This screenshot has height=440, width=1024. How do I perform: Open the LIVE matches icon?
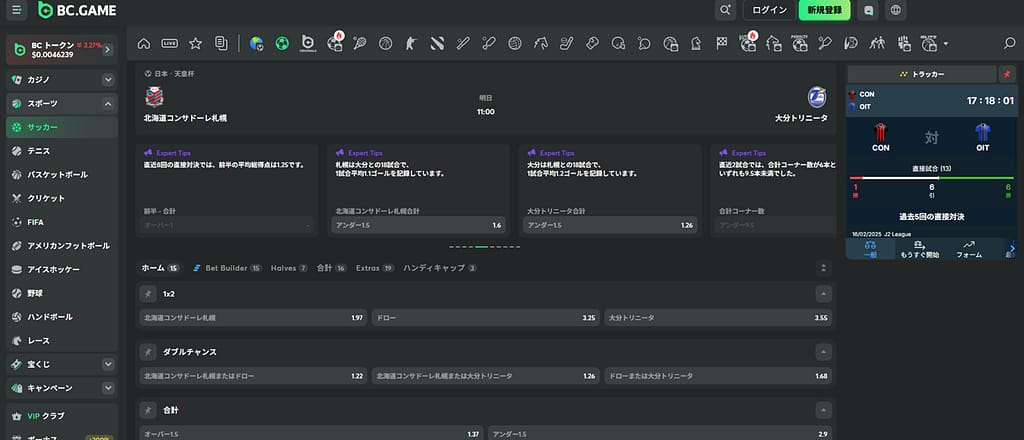tap(170, 44)
